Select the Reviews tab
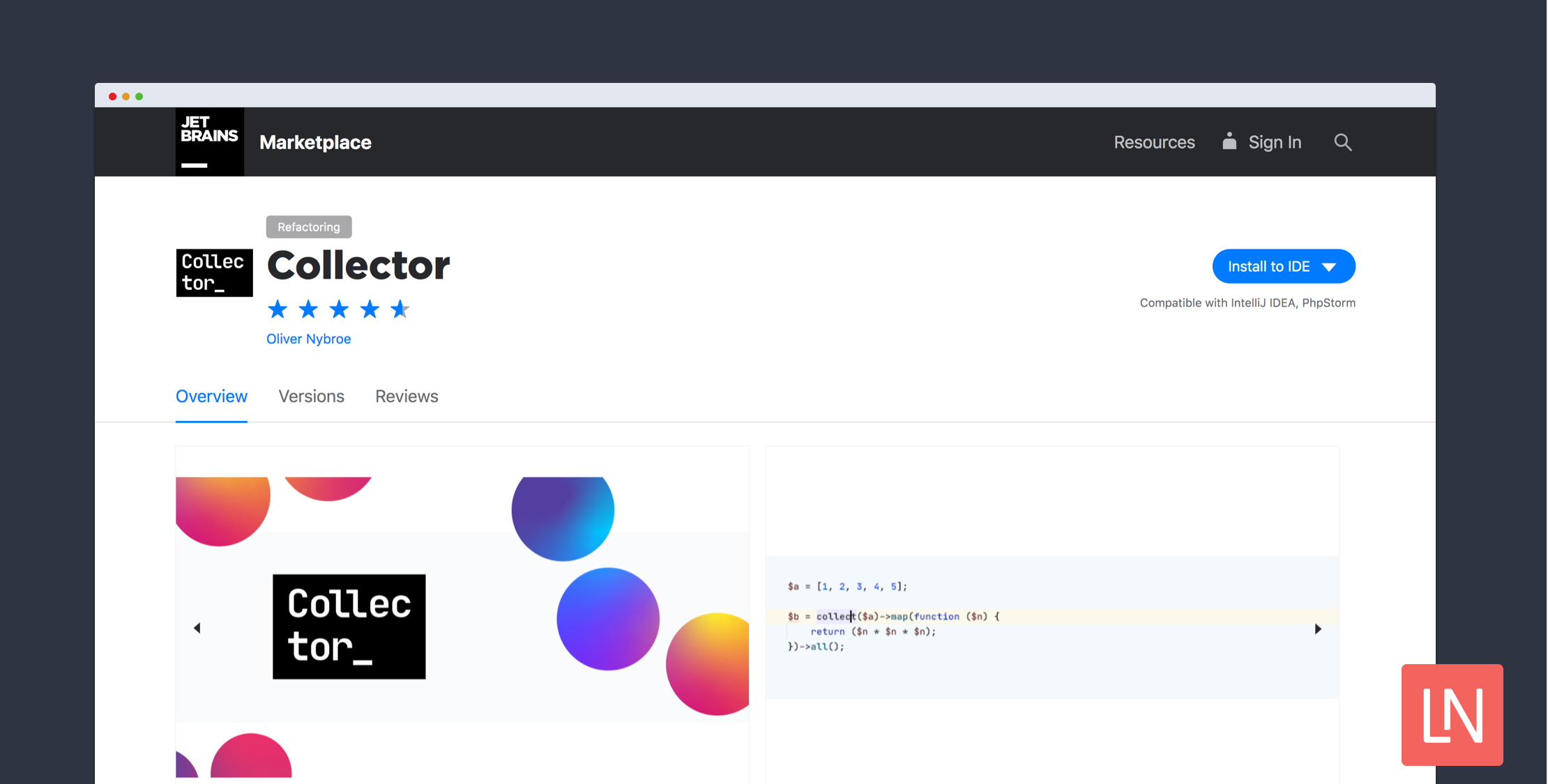The image size is (1548, 784). [407, 394]
